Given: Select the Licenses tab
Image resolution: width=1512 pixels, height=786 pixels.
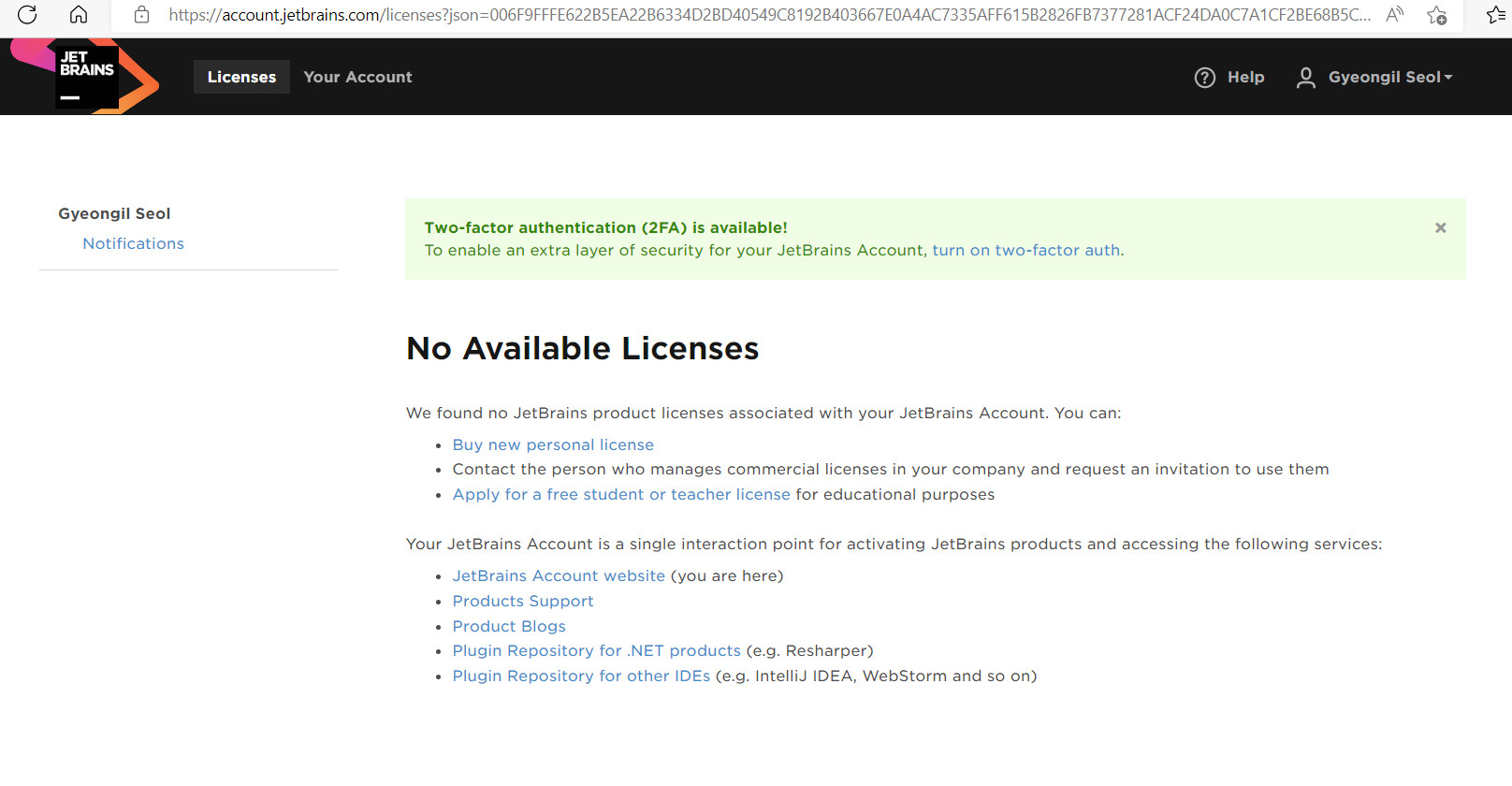Looking at the screenshot, I should point(241,77).
